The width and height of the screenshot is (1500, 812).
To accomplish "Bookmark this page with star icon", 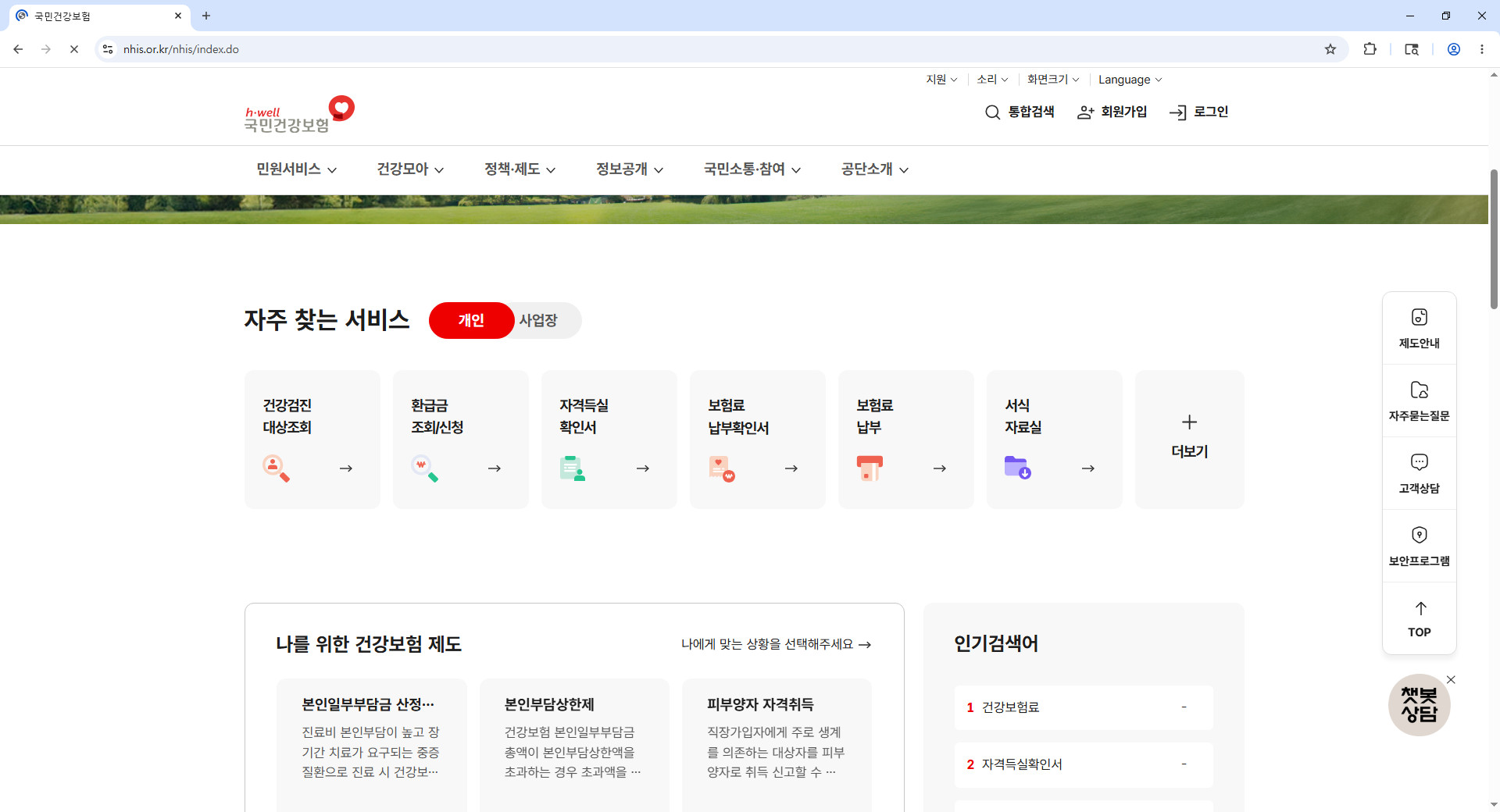I will (x=1330, y=49).
